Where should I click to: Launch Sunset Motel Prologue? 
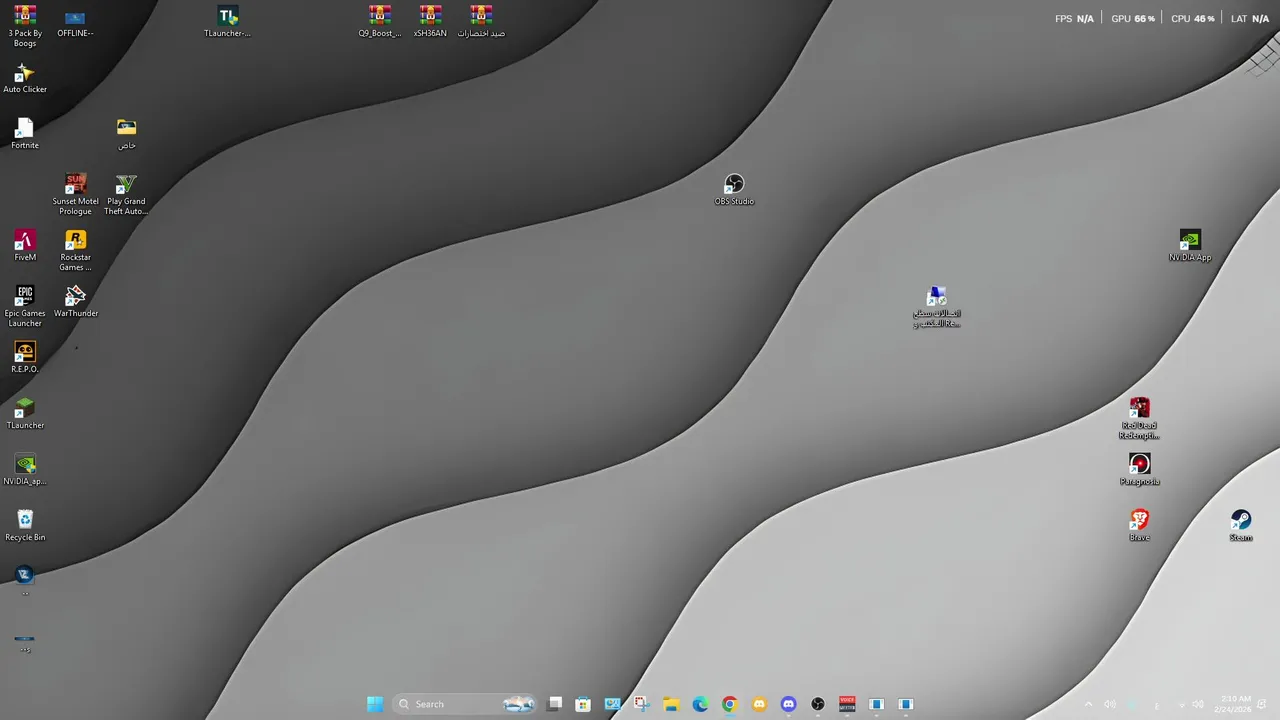[75, 195]
